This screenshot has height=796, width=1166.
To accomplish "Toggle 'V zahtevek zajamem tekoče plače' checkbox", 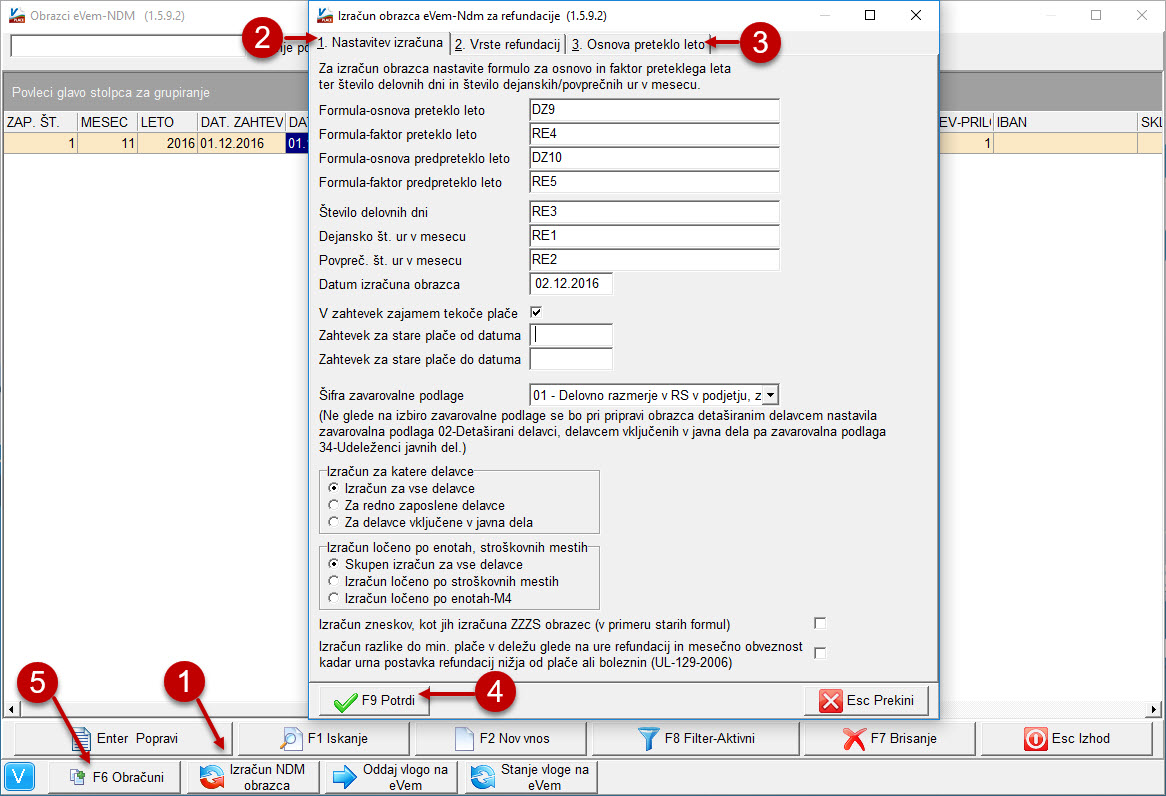I will click(536, 312).
